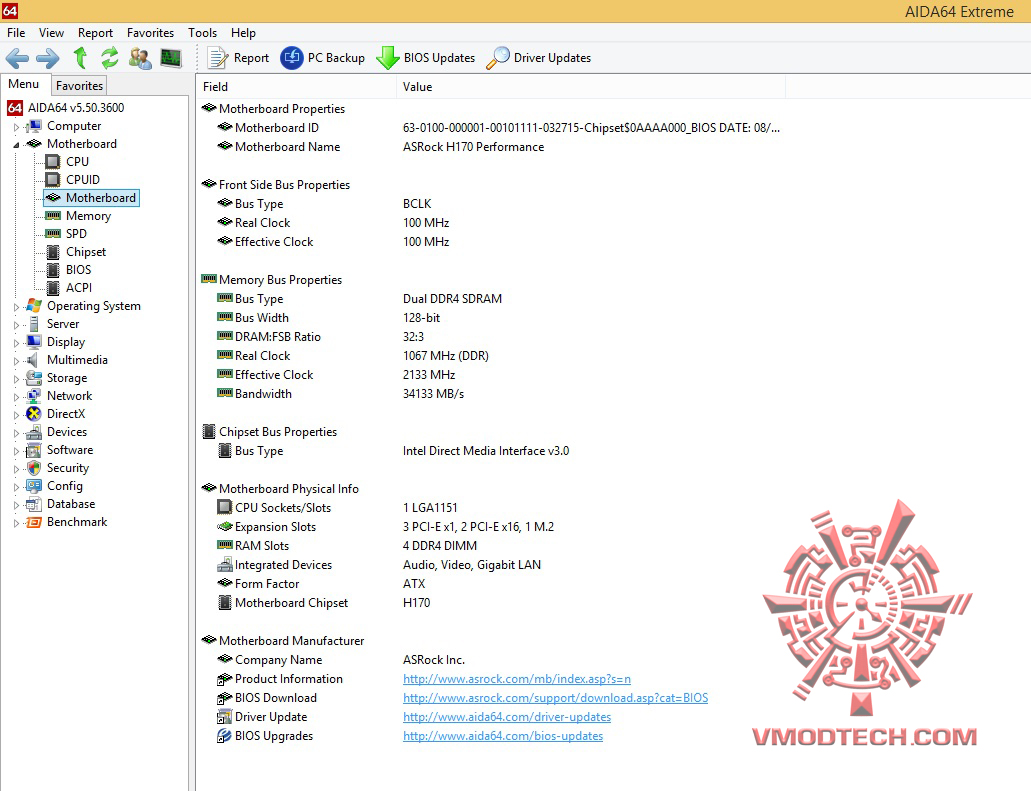Click the Forward navigation arrow
The height and width of the screenshot is (791, 1031).
[47, 59]
